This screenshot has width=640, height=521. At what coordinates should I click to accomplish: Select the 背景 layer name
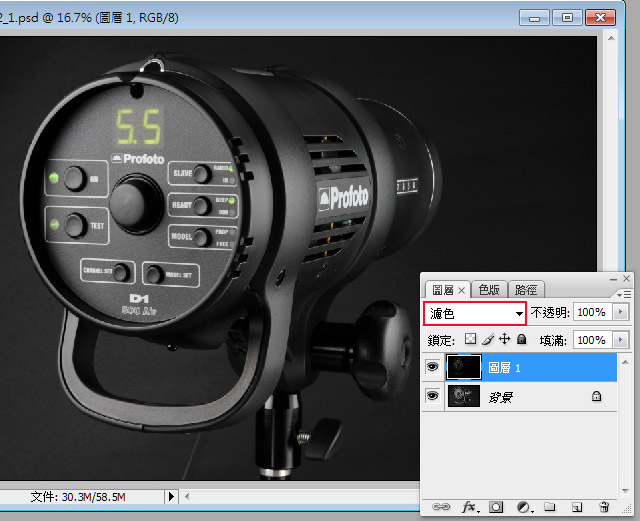(x=500, y=397)
